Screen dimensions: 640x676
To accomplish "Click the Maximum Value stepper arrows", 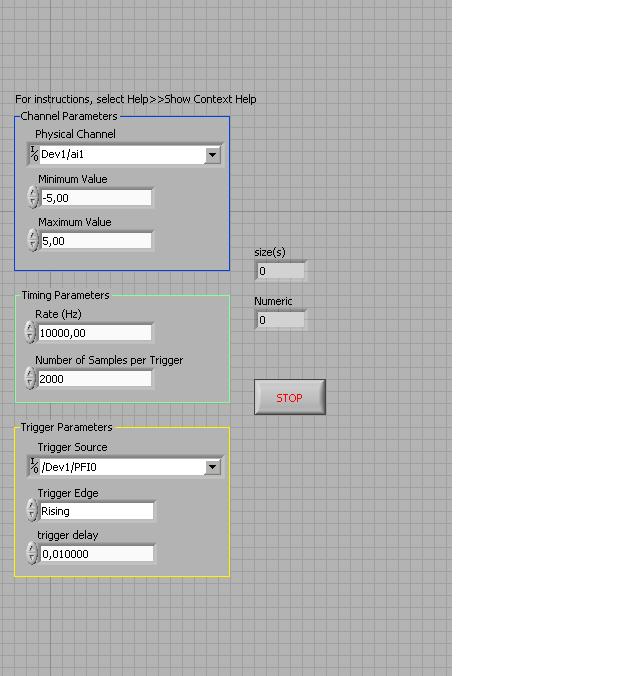I will (33, 240).
